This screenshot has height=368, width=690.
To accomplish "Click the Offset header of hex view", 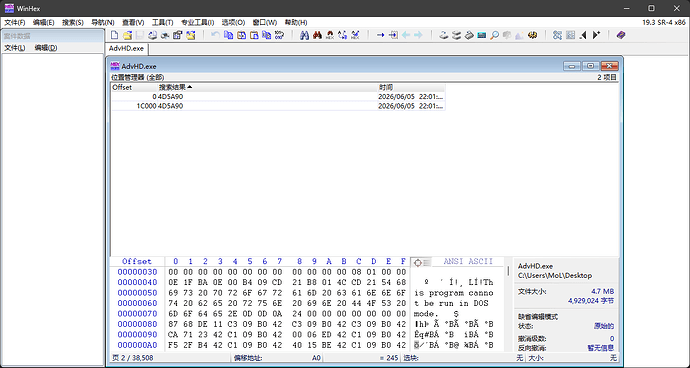I will (x=137, y=261).
